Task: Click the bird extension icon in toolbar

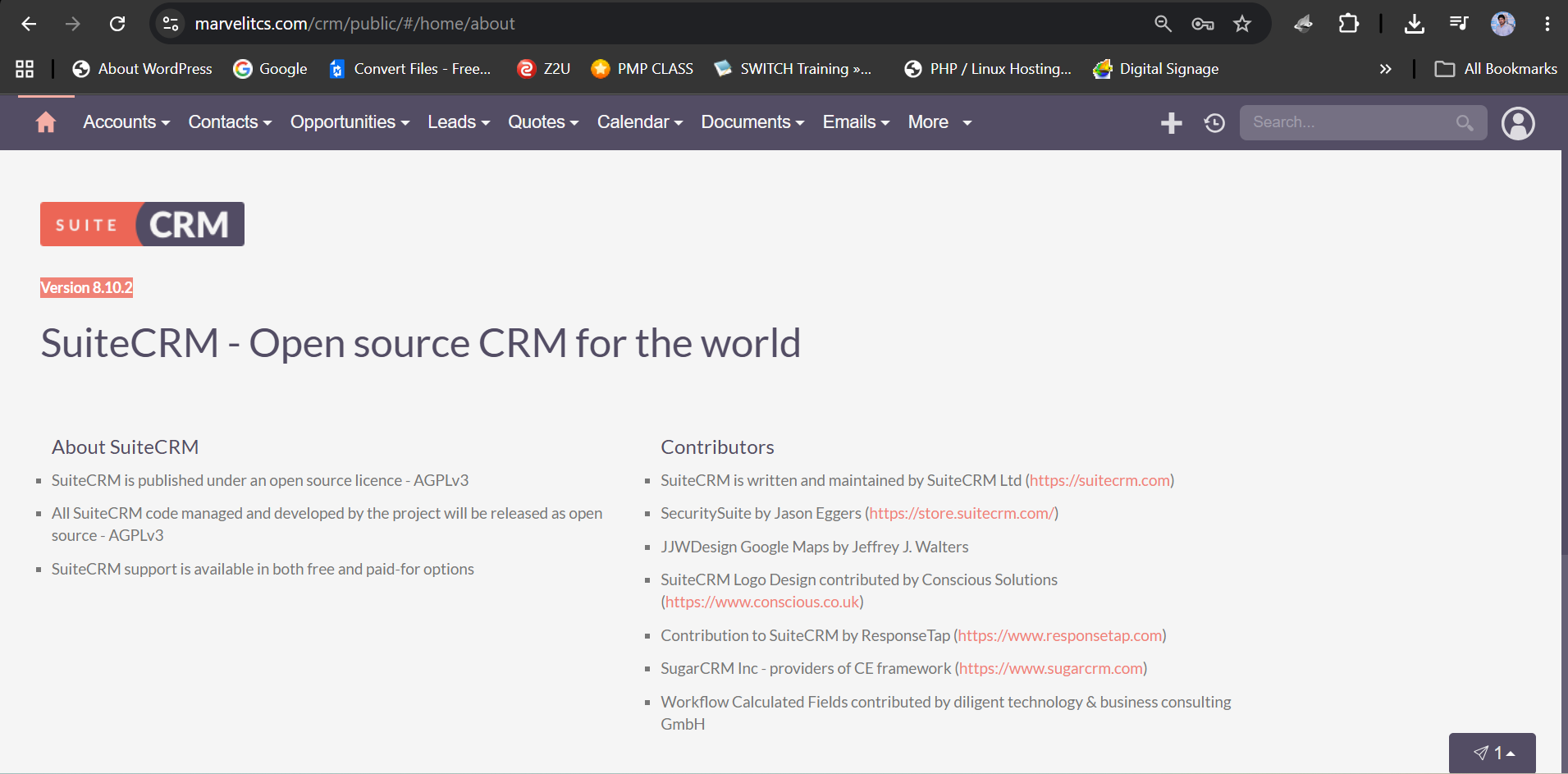Action: pyautogui.click(x=1304, y=24)
